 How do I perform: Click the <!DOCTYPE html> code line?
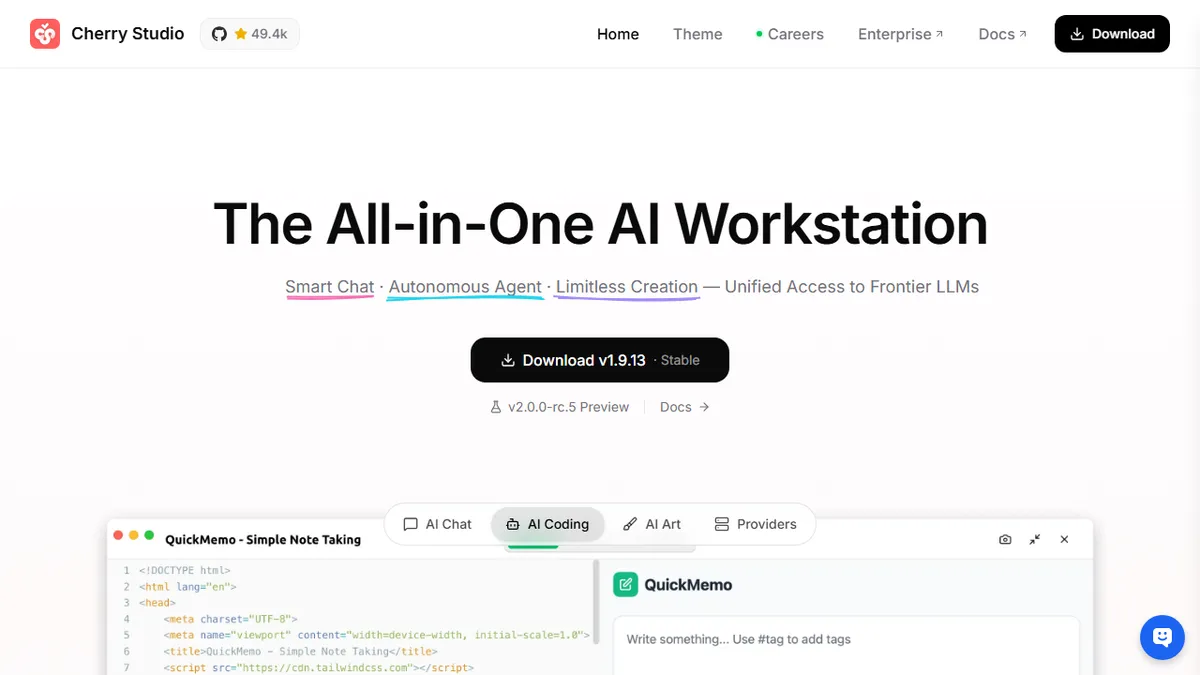point(185,571)
